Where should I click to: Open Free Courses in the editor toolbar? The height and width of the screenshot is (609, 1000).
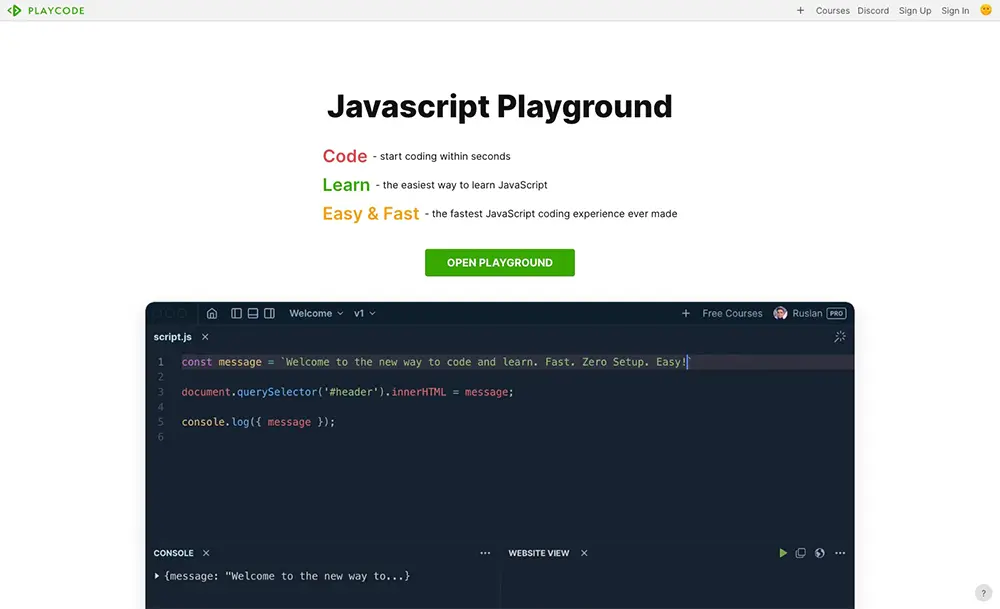732,313
